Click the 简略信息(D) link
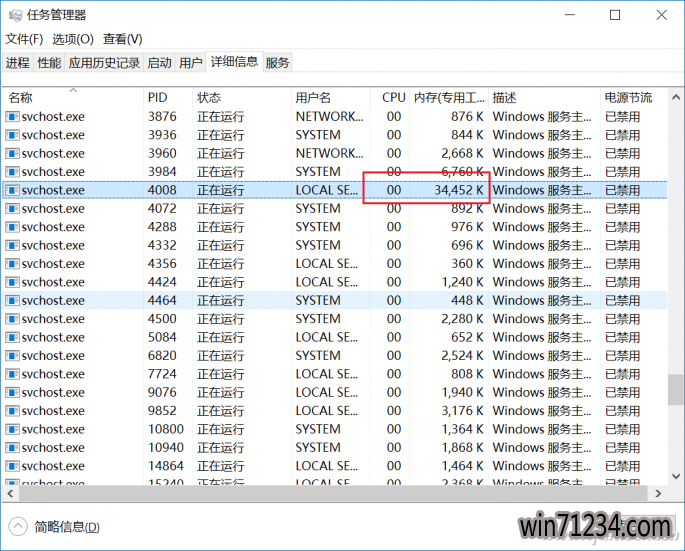Viewport: 685px width, 551px height. tap(67, 527)
